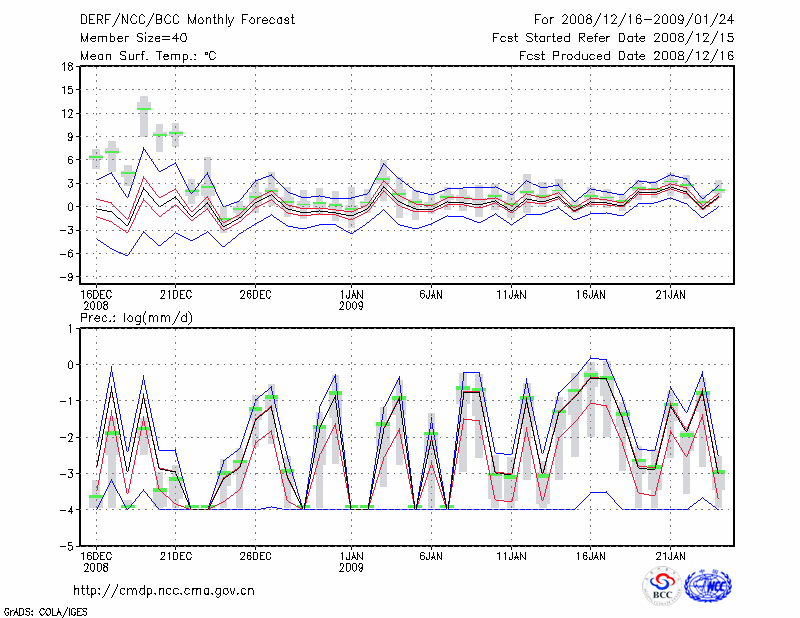Image resolution: width=800 pixels, height=618 pixels.
Task: Click the 11JAN label under precipitation chart
Action: 511,554
